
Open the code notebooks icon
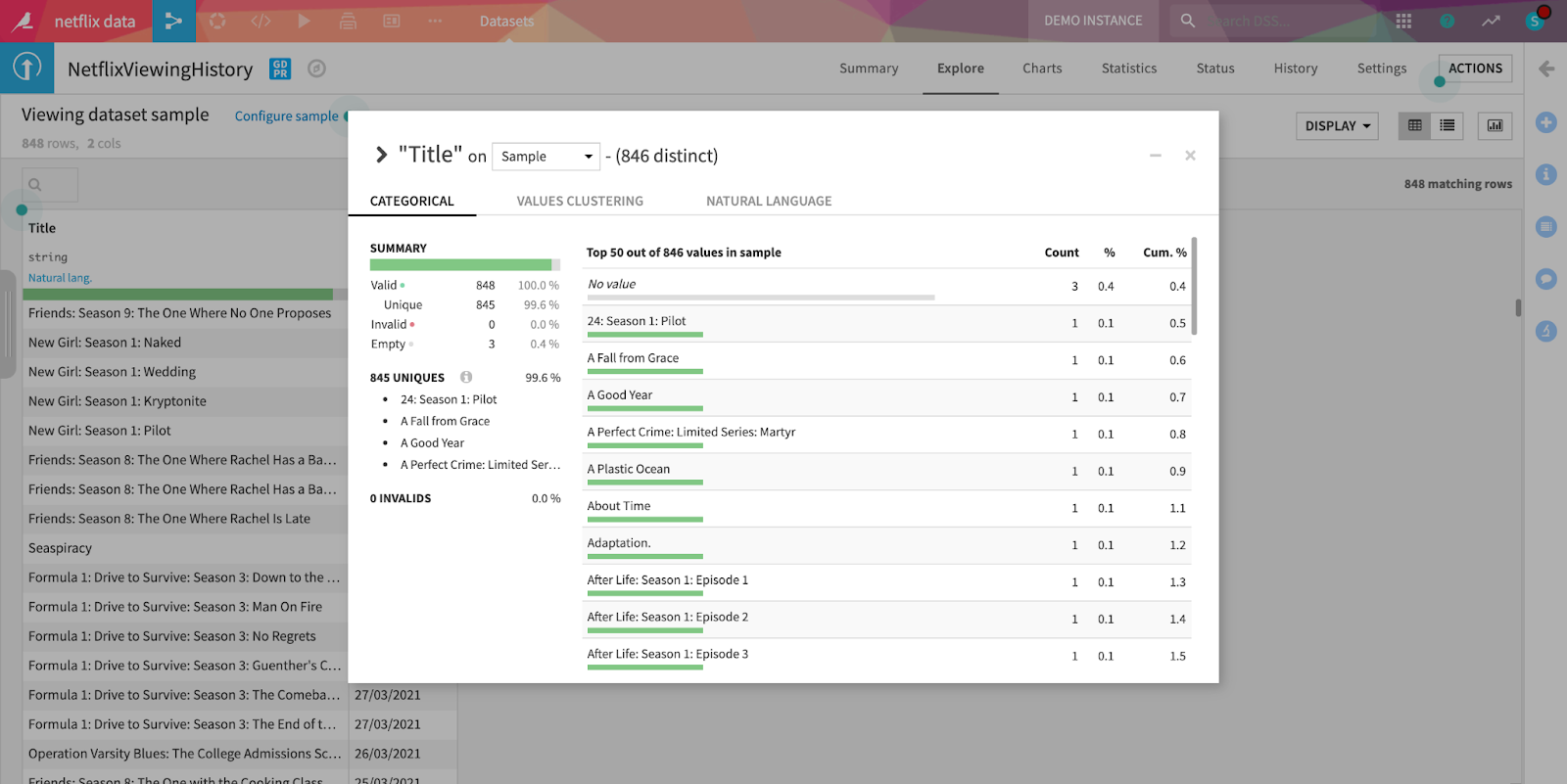pyautogui.click(x=261, y=21)
